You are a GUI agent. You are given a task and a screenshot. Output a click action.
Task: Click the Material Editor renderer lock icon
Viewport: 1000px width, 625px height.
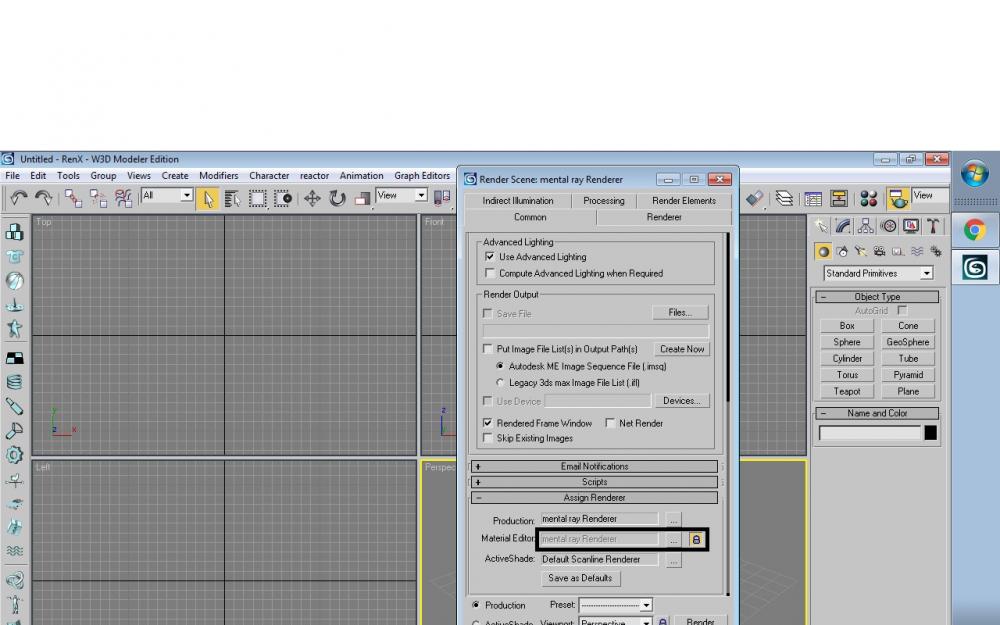click(x=696, y=540)
